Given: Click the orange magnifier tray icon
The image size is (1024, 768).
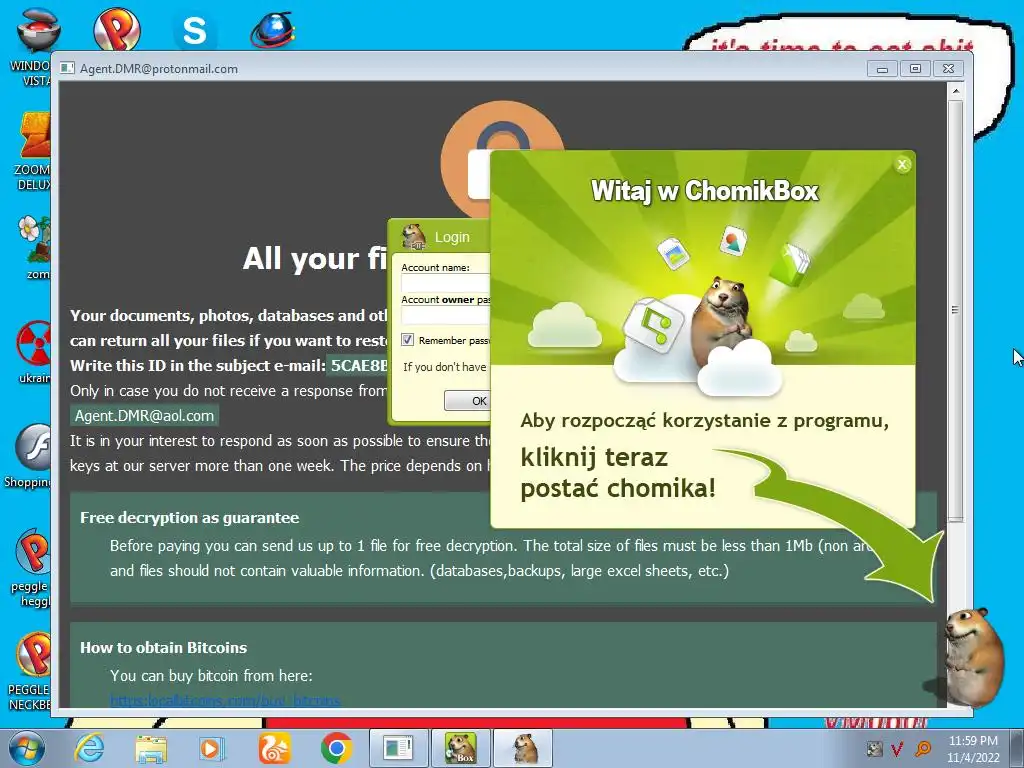Looking at the screenshot, I should [923, 748].
